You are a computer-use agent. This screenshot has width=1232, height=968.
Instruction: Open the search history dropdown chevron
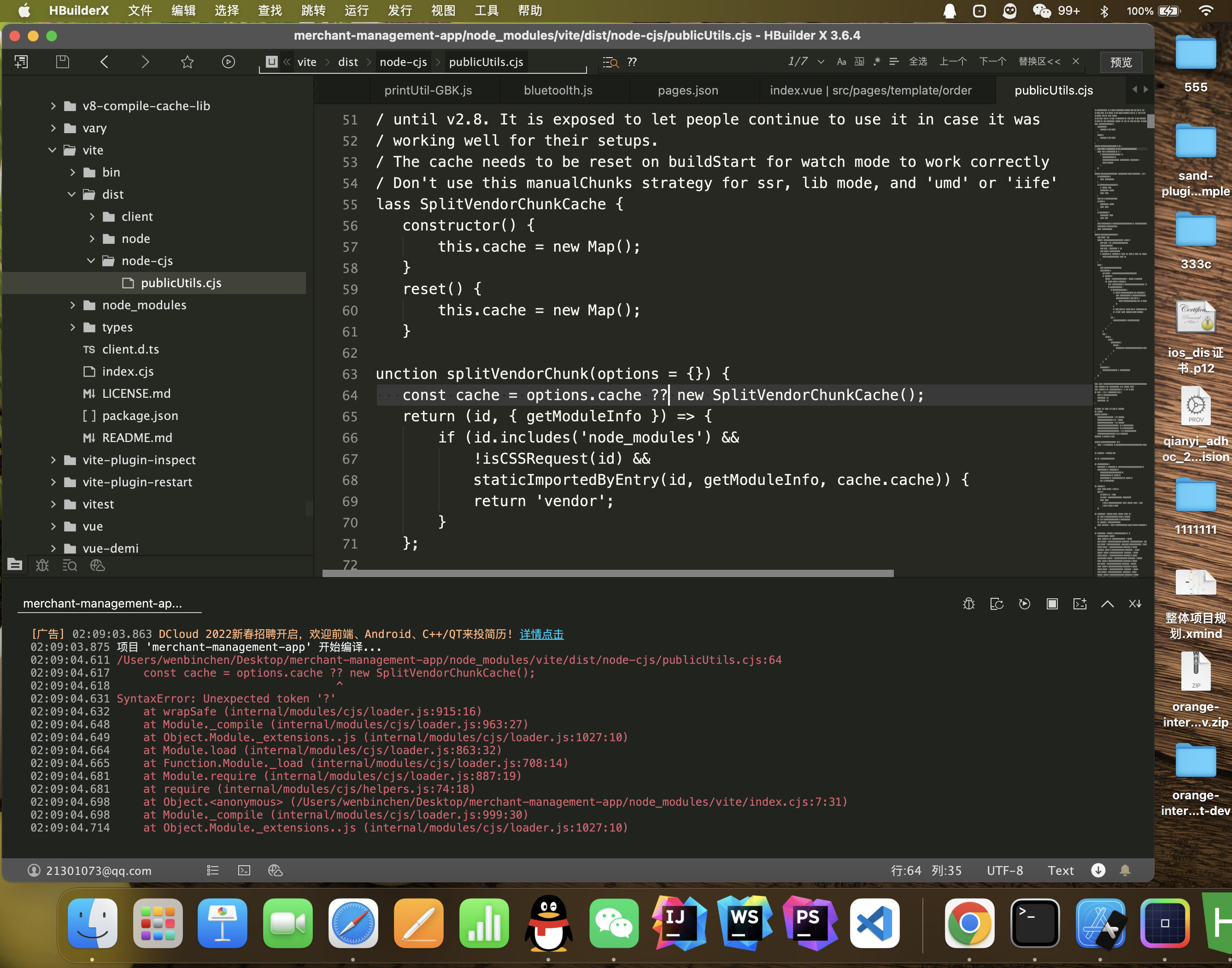(x=821, y=62)
